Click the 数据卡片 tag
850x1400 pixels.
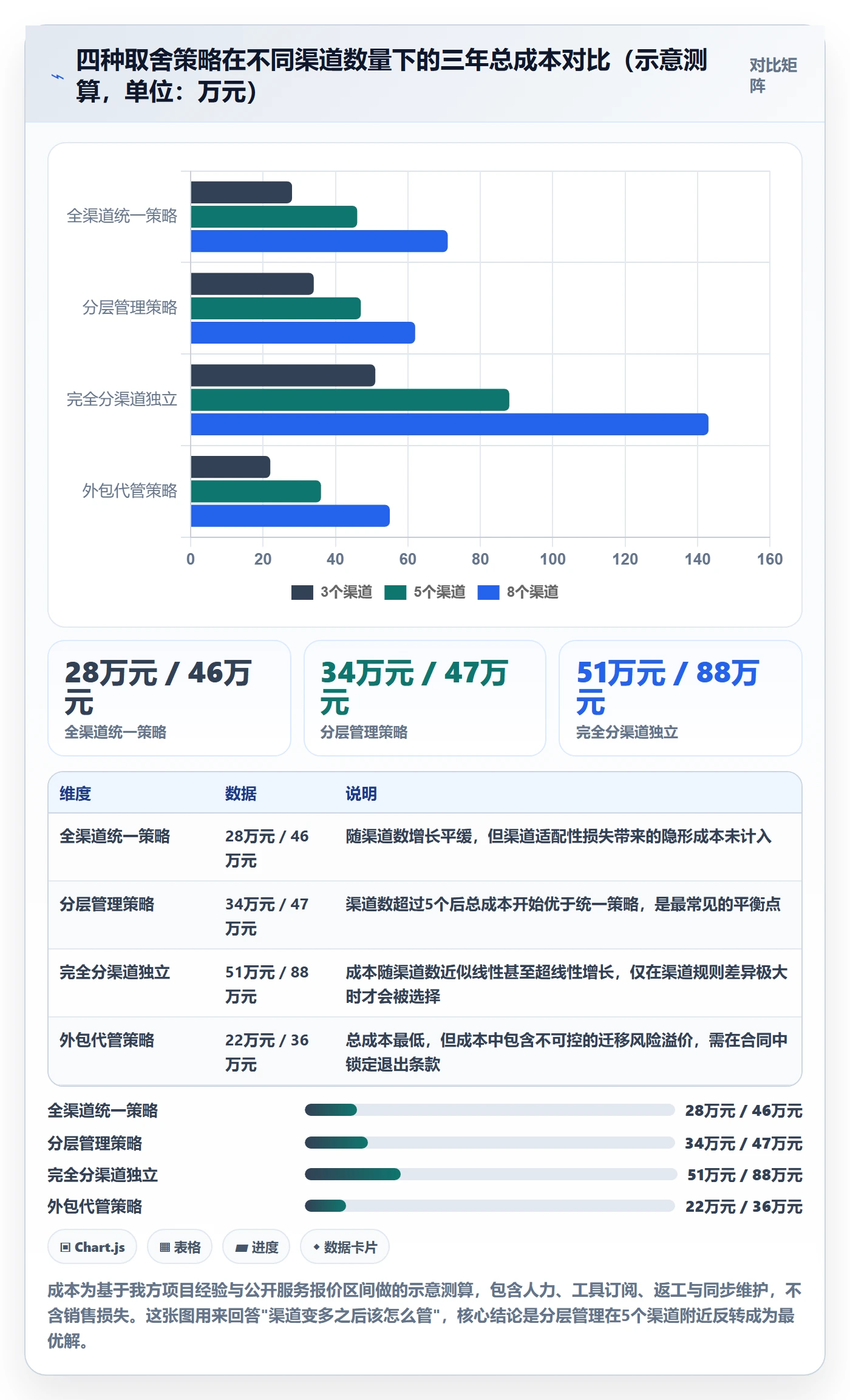click(345, 1247)
